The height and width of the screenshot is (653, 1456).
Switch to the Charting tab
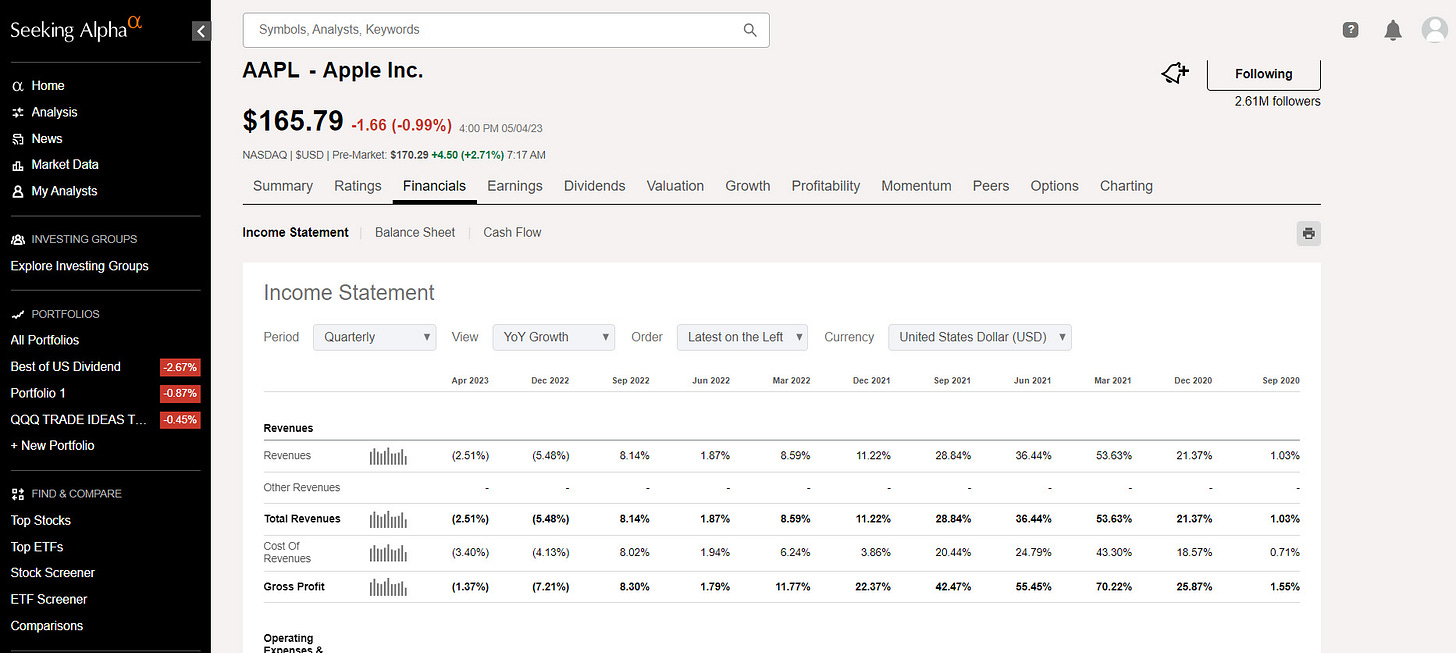1126,186
